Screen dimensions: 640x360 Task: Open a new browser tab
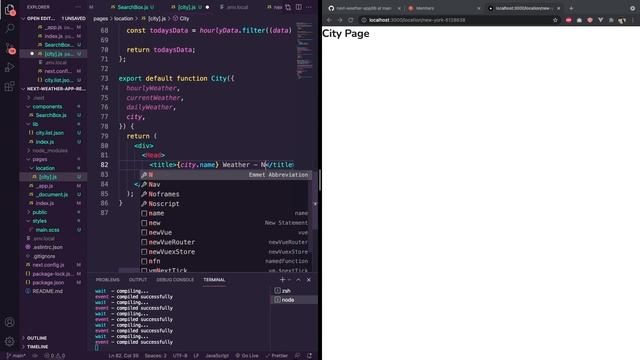pos(571,8)
